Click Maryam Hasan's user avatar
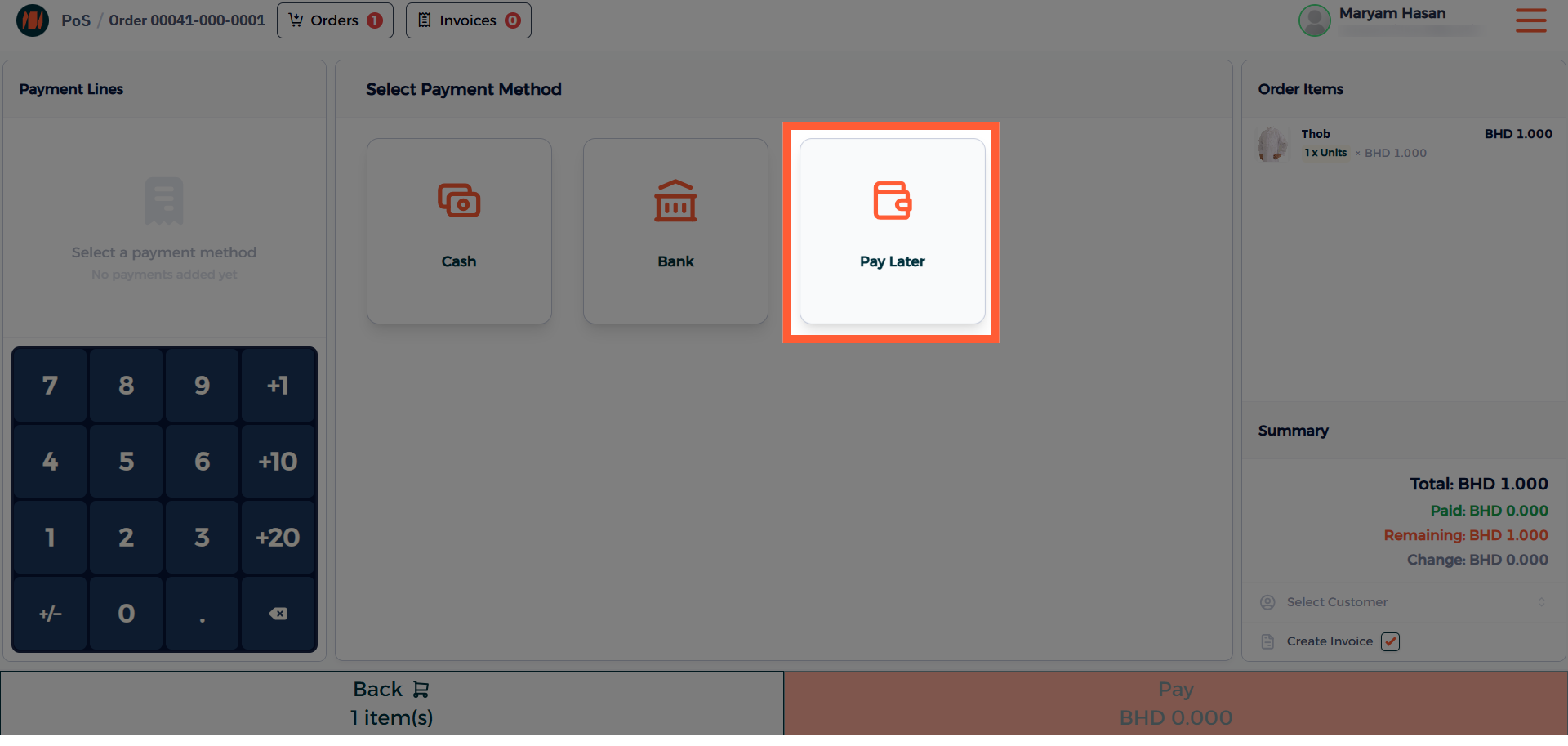 coord(1314,20)
